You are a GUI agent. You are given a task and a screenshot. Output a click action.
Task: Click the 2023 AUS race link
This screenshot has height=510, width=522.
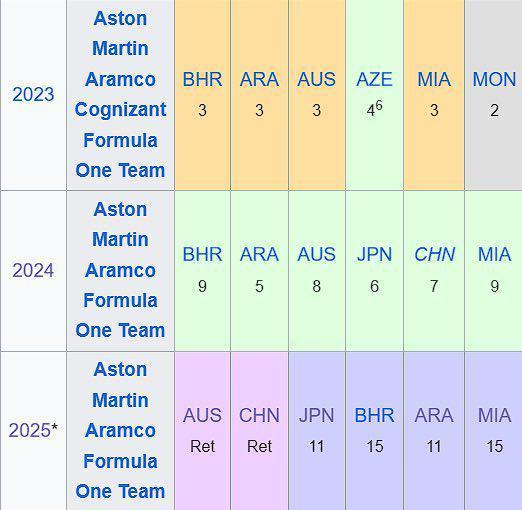tap(316, 79)
